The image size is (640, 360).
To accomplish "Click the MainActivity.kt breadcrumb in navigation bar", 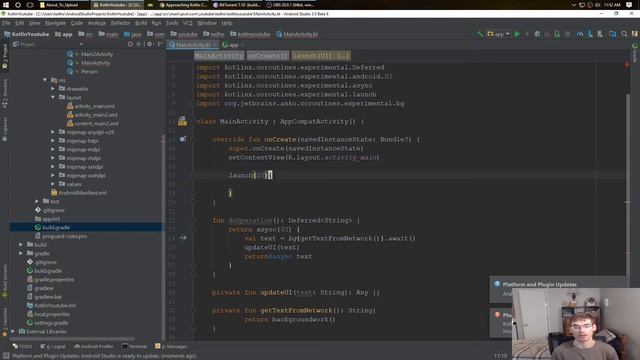I will 297,34.
